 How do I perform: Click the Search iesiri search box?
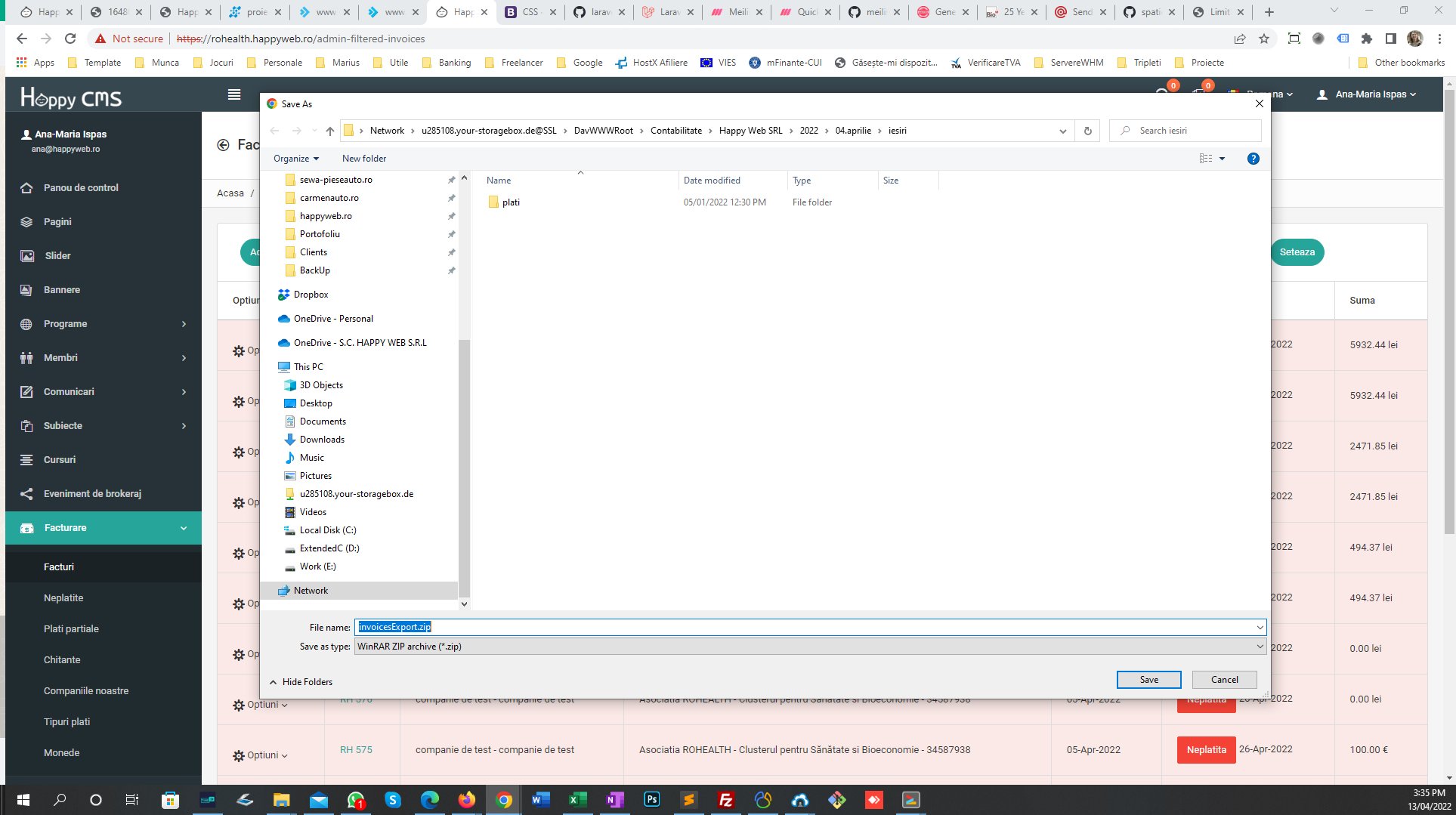1186,131
